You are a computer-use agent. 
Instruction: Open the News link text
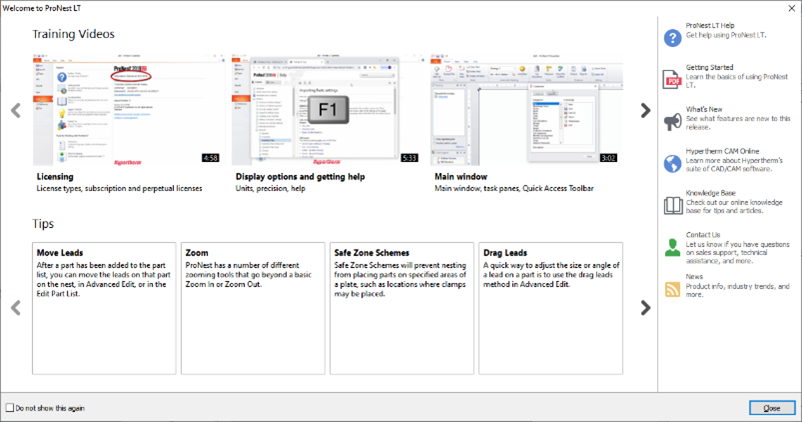click(694, 277)
